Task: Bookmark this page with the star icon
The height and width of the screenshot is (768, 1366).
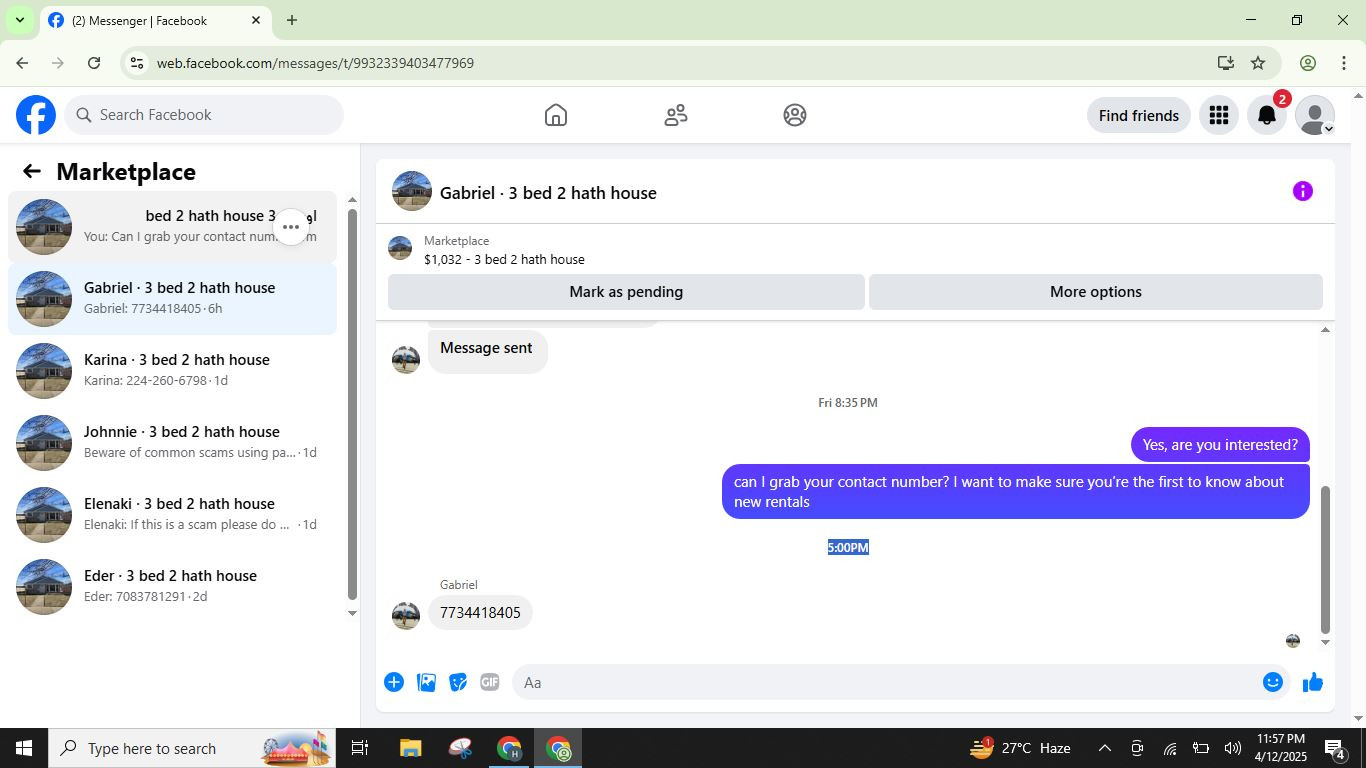Action: coord(1258,63)
